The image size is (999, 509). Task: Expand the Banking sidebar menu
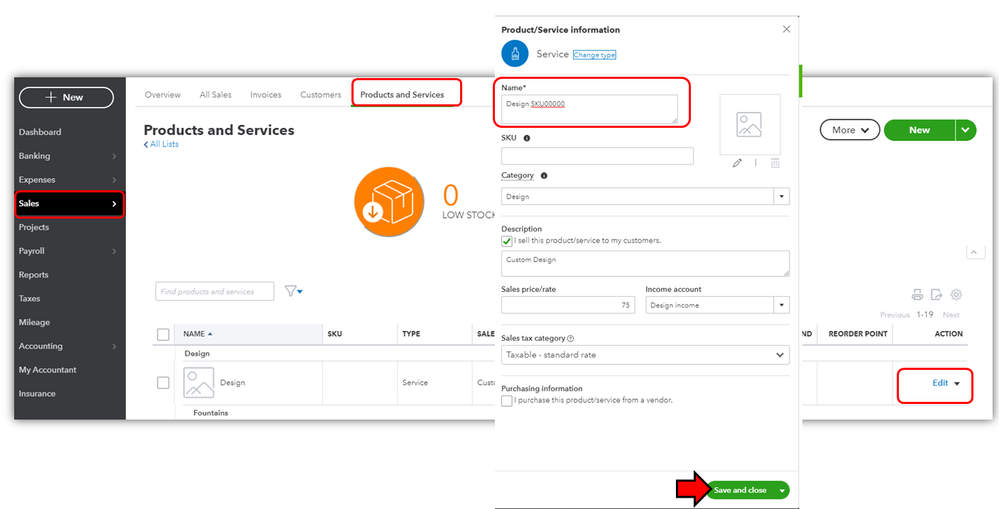[x=69, y=156]
